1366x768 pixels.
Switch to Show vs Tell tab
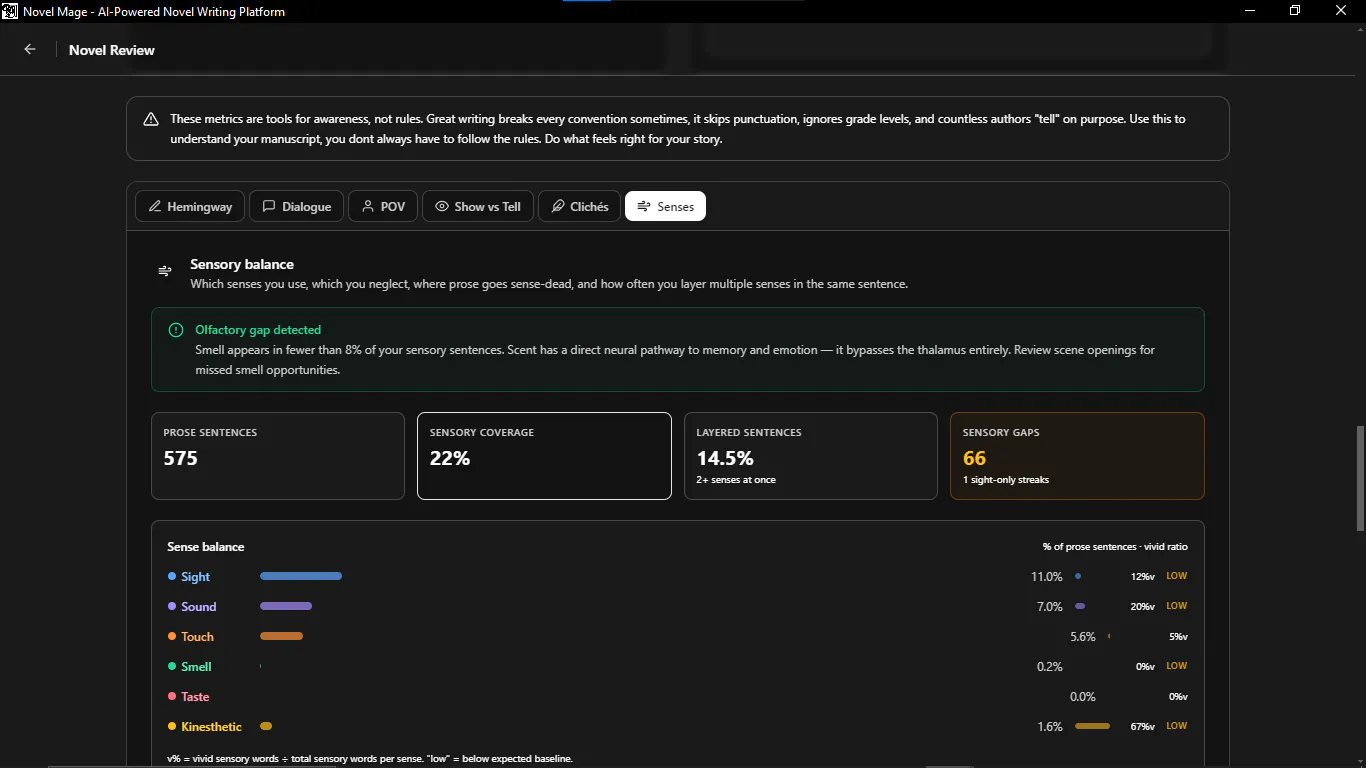pyautogui.click(x=478, y=206)
